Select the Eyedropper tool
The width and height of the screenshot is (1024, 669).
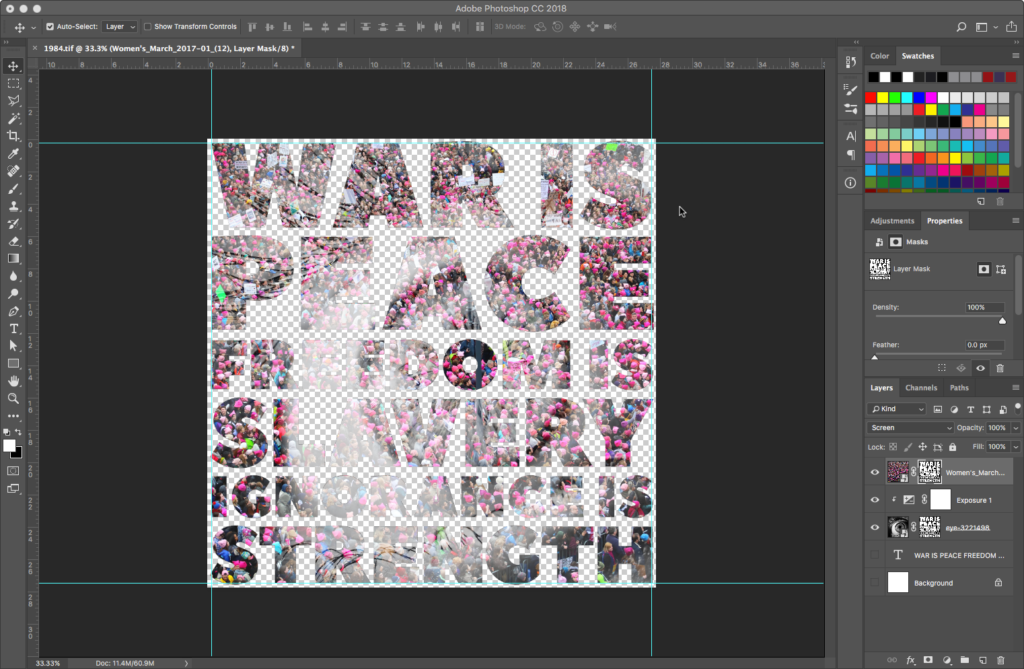pyautogui.click(x=13, y=154)
